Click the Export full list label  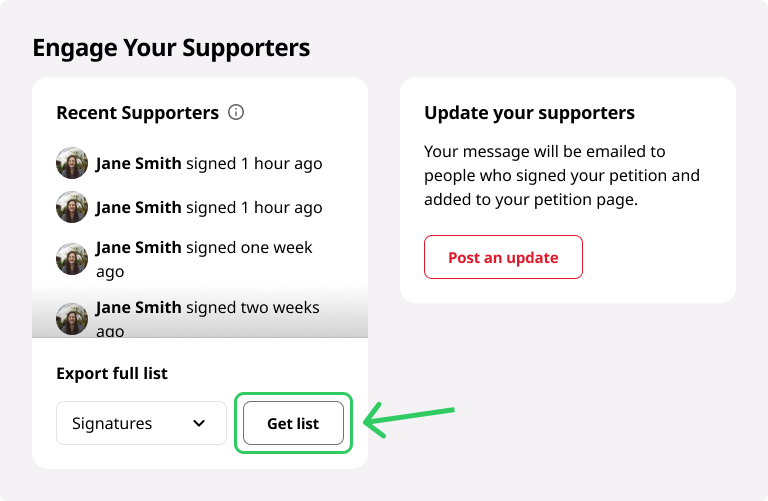(x=112, y=373)
